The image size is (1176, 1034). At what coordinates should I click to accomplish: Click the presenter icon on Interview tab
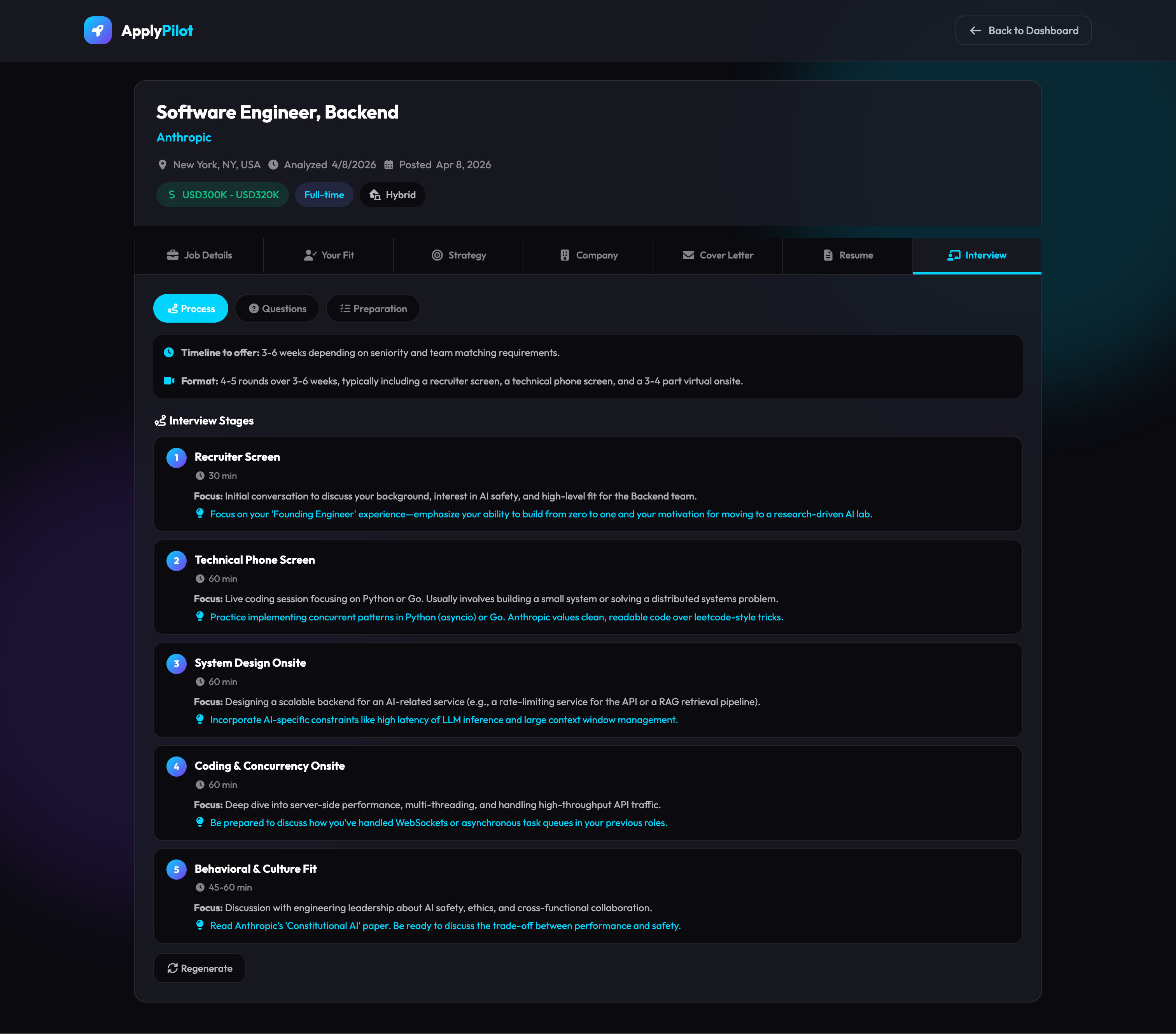pos(954,255)
